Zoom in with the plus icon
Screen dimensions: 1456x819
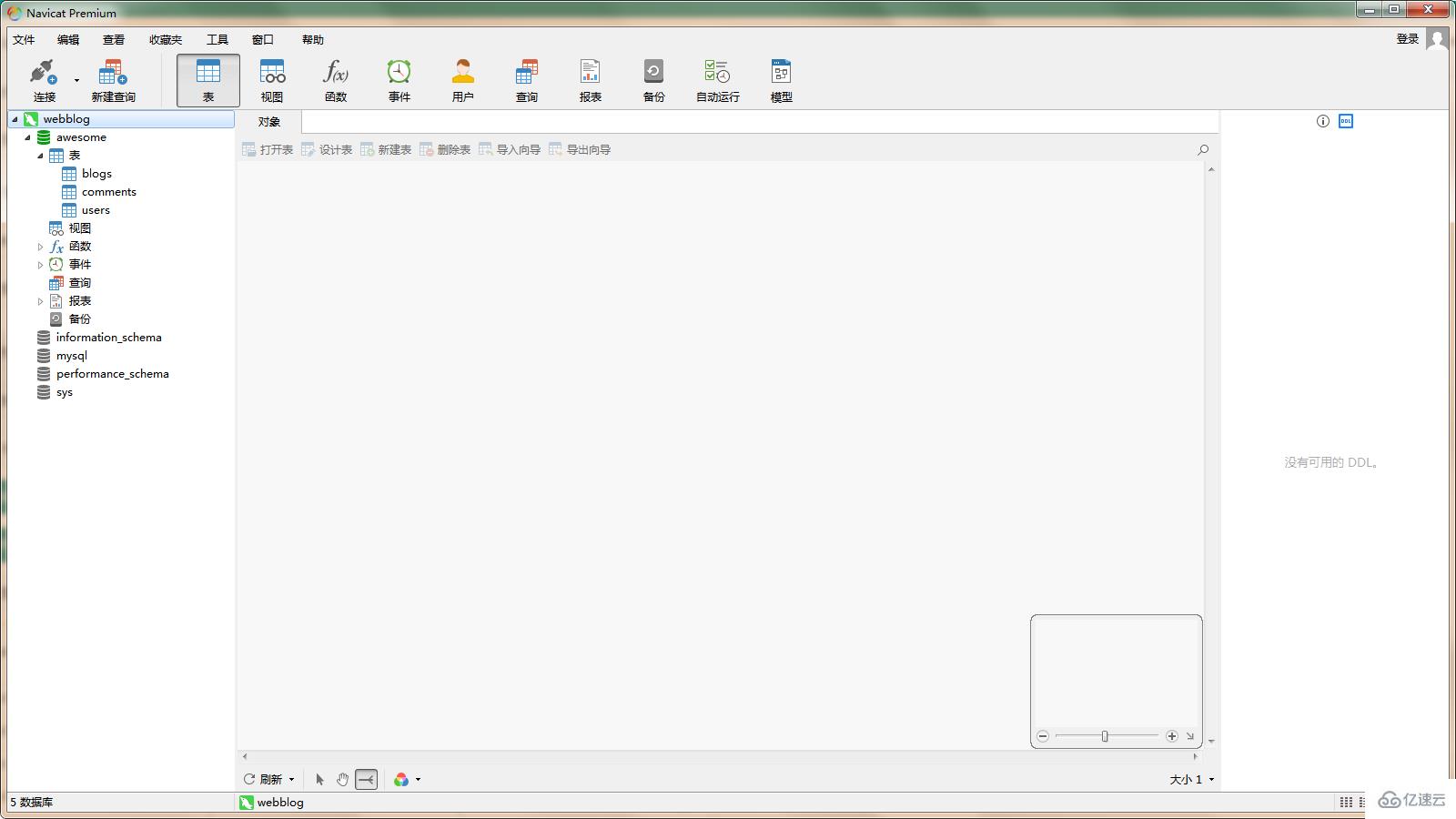tap(1172, 736)
